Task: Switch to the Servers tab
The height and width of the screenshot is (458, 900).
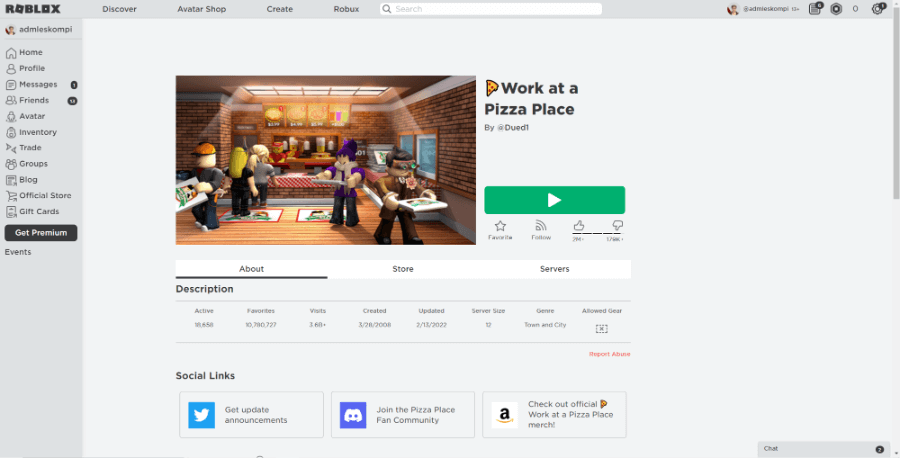Action: point(554,269)
